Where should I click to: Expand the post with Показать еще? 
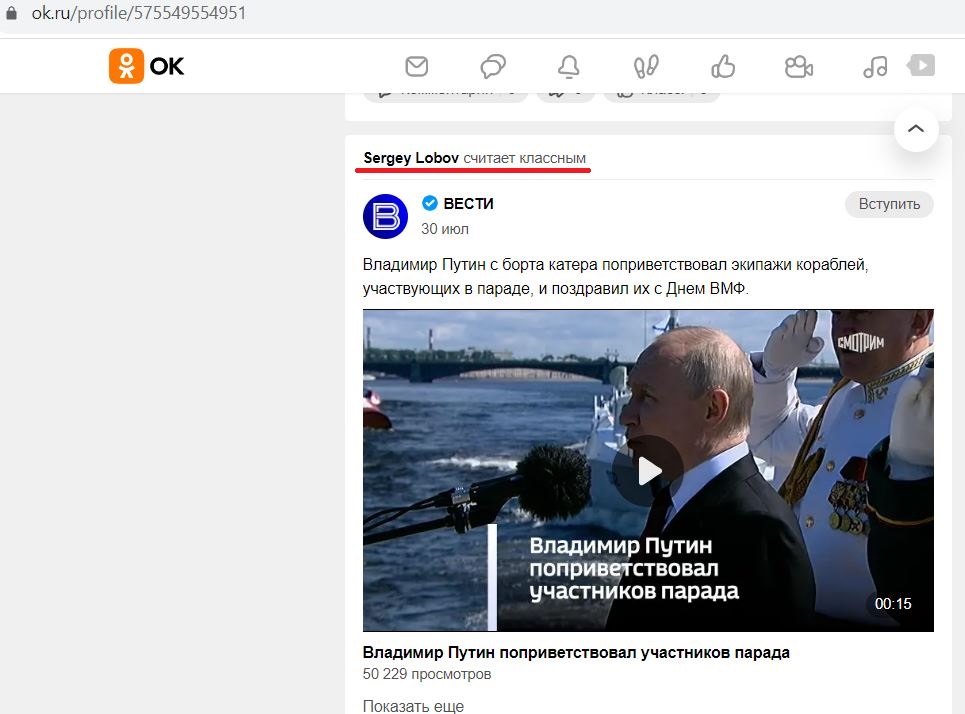point(413,706)
